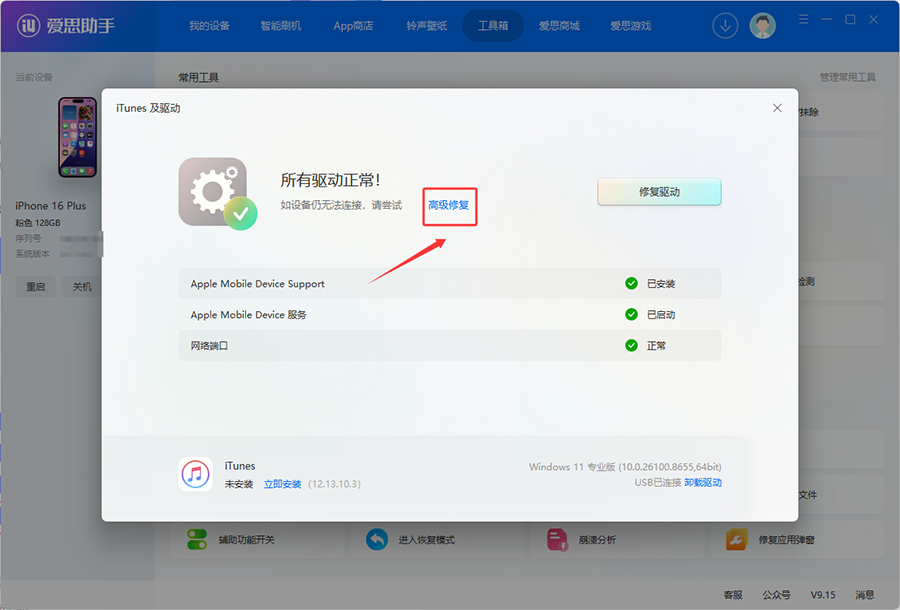
Task: Click the driver gear status icon
Action: click(217, 193)
